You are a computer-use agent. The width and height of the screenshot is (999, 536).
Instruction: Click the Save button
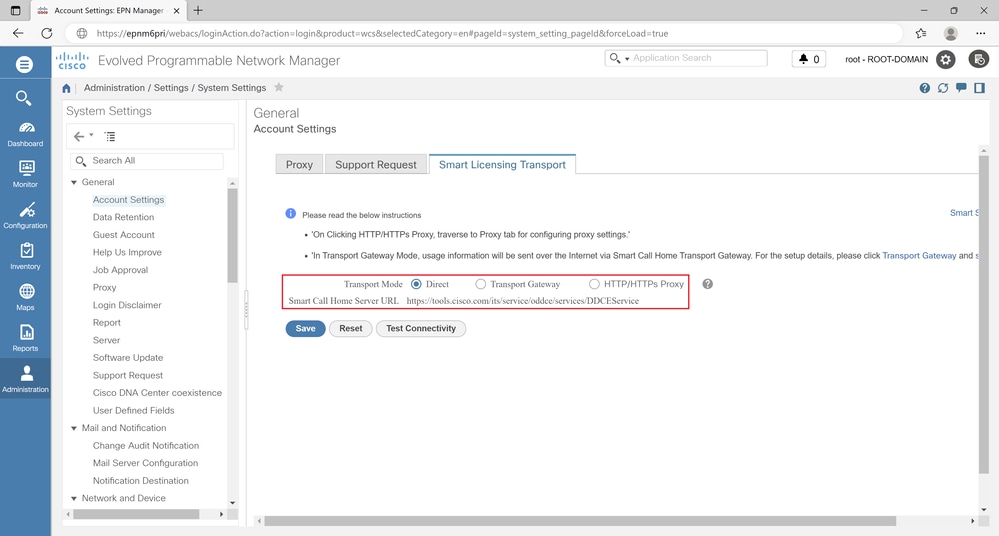point(305,328)
